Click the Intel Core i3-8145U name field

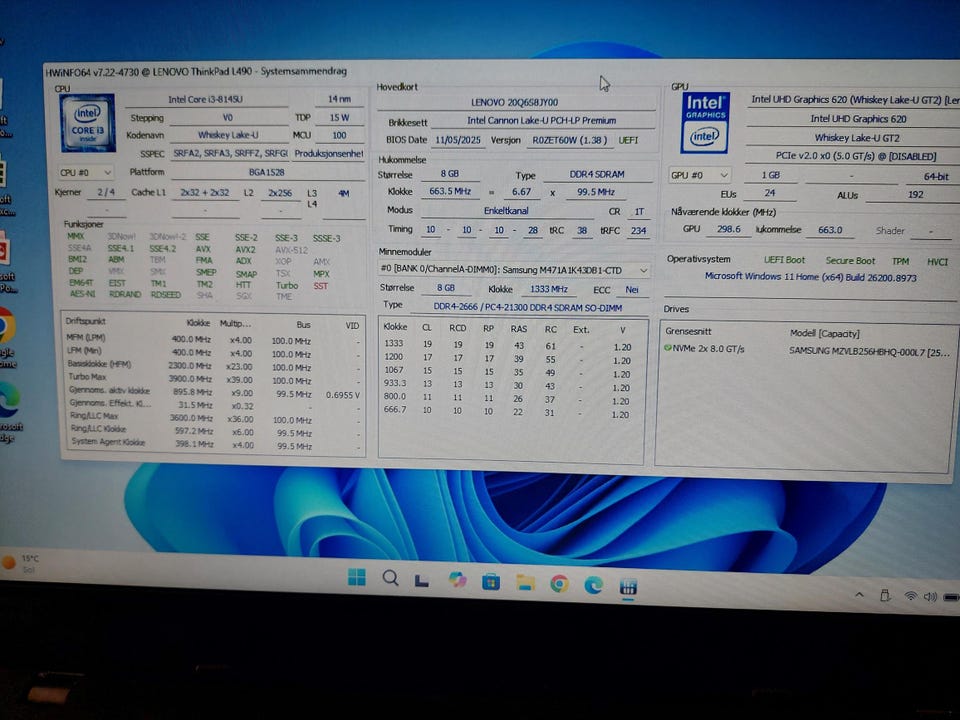[x=206, y=99]
